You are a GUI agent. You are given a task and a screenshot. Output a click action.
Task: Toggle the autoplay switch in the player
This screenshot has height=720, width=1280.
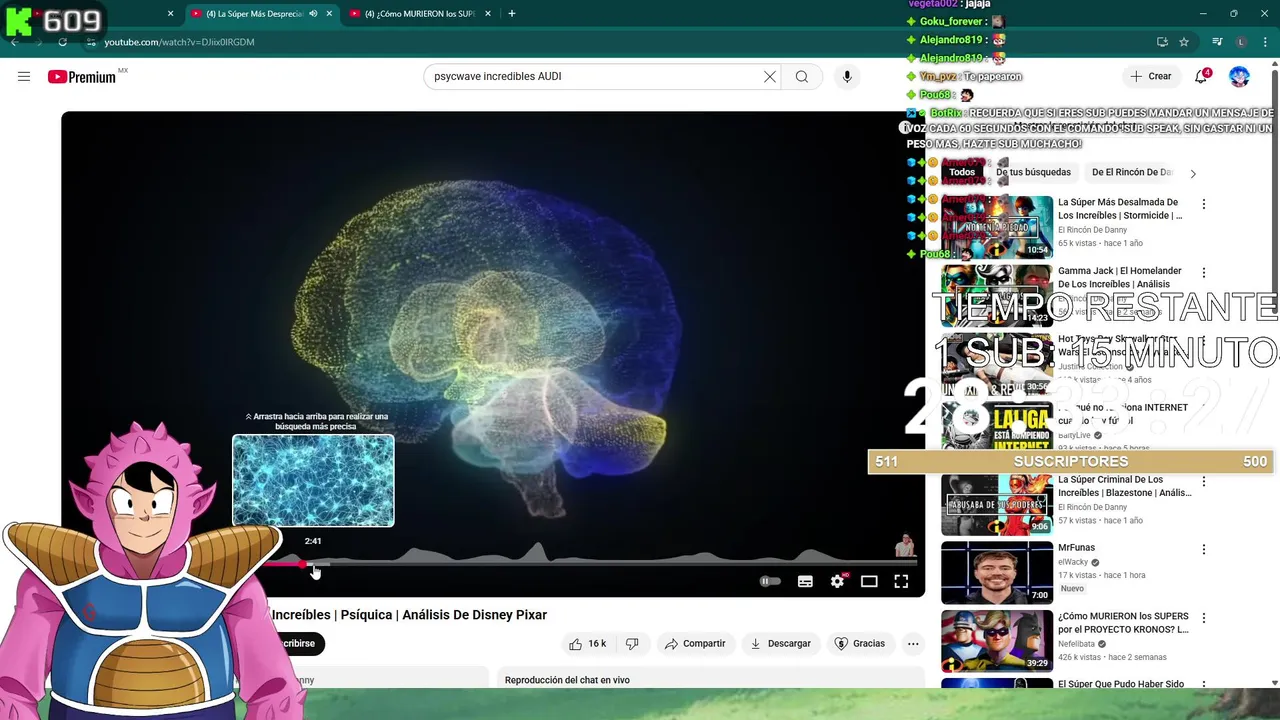click(770, 581)
